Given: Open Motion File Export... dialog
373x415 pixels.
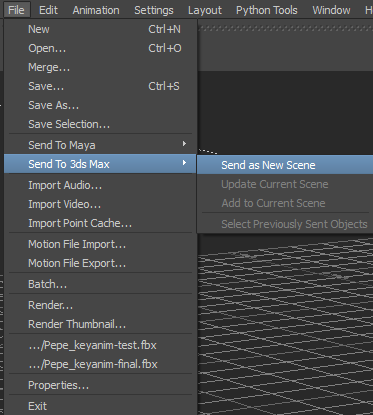Looking at the screenshot, I should point(100,263).
